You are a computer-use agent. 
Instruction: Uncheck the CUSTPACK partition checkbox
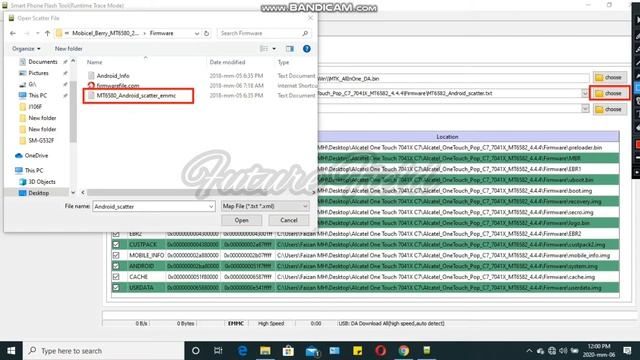point(116,244)
